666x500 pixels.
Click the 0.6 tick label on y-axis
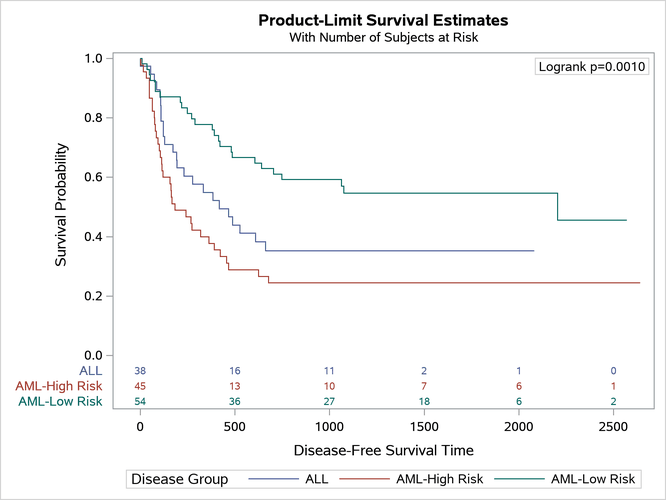click(93, 177)
